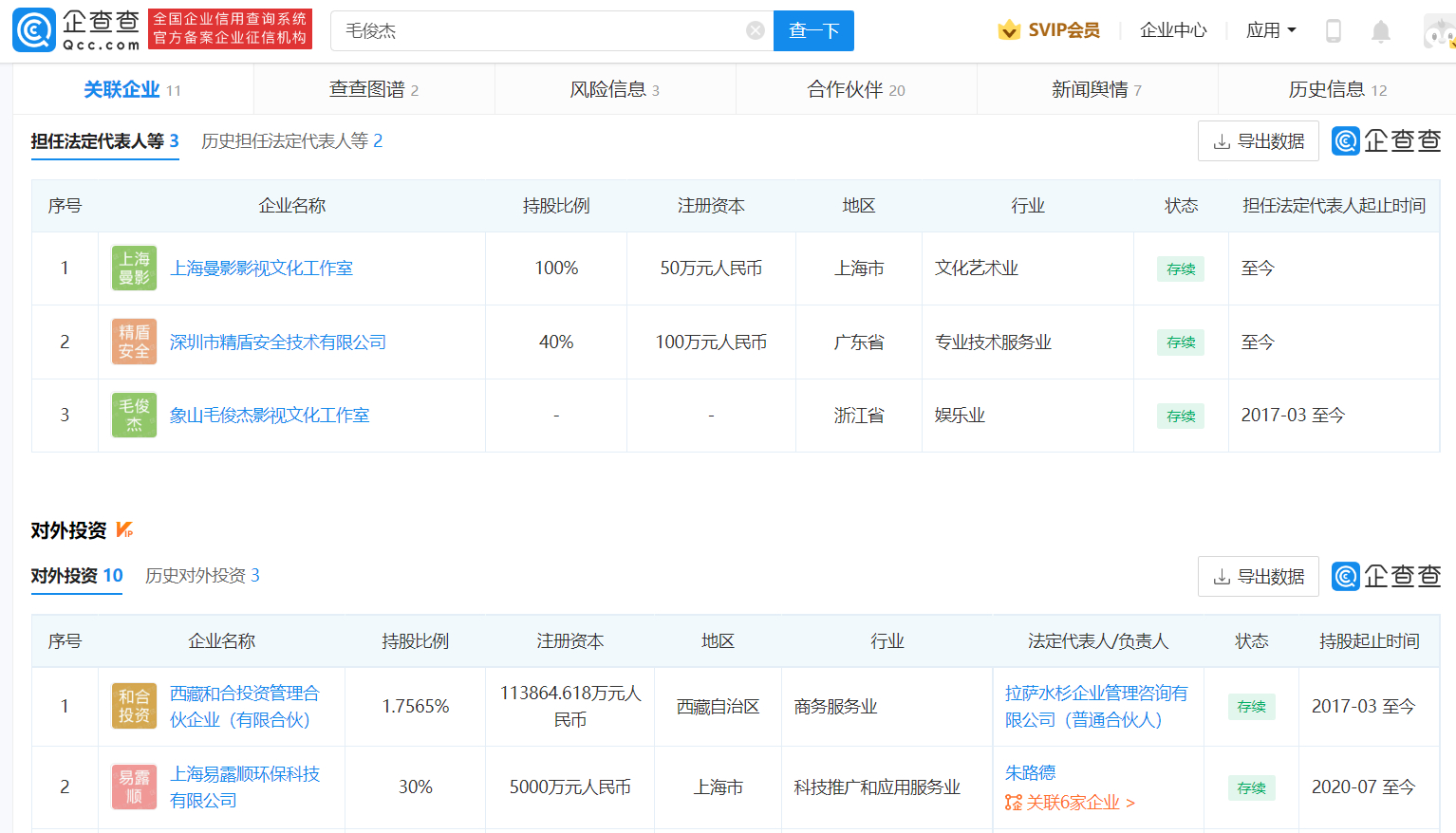The image size is (1456, 833).
Task: Click the 精盾安全 company logo thumbnail
Action: pyautogui.click(x=134, y=342)
